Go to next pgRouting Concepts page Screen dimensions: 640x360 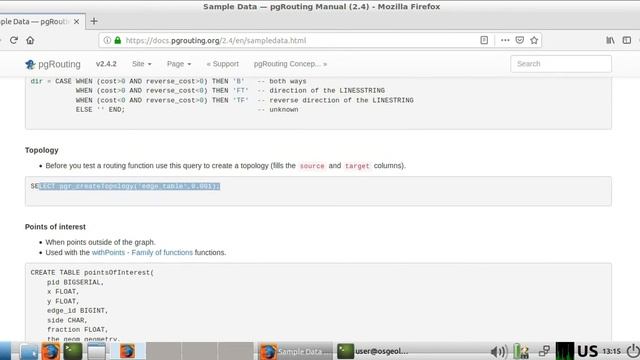point(290,64)
